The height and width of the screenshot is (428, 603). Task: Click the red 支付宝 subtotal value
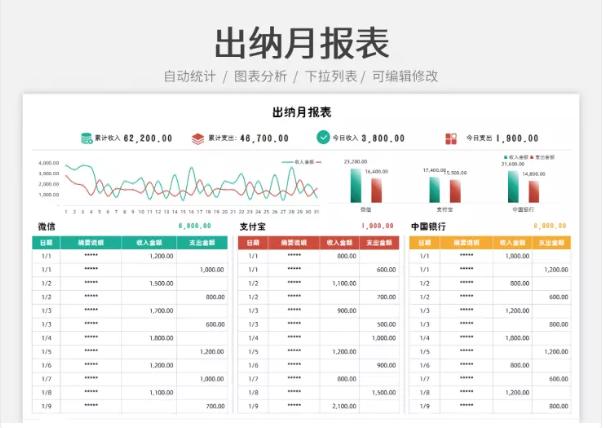[x=377, y=226]
